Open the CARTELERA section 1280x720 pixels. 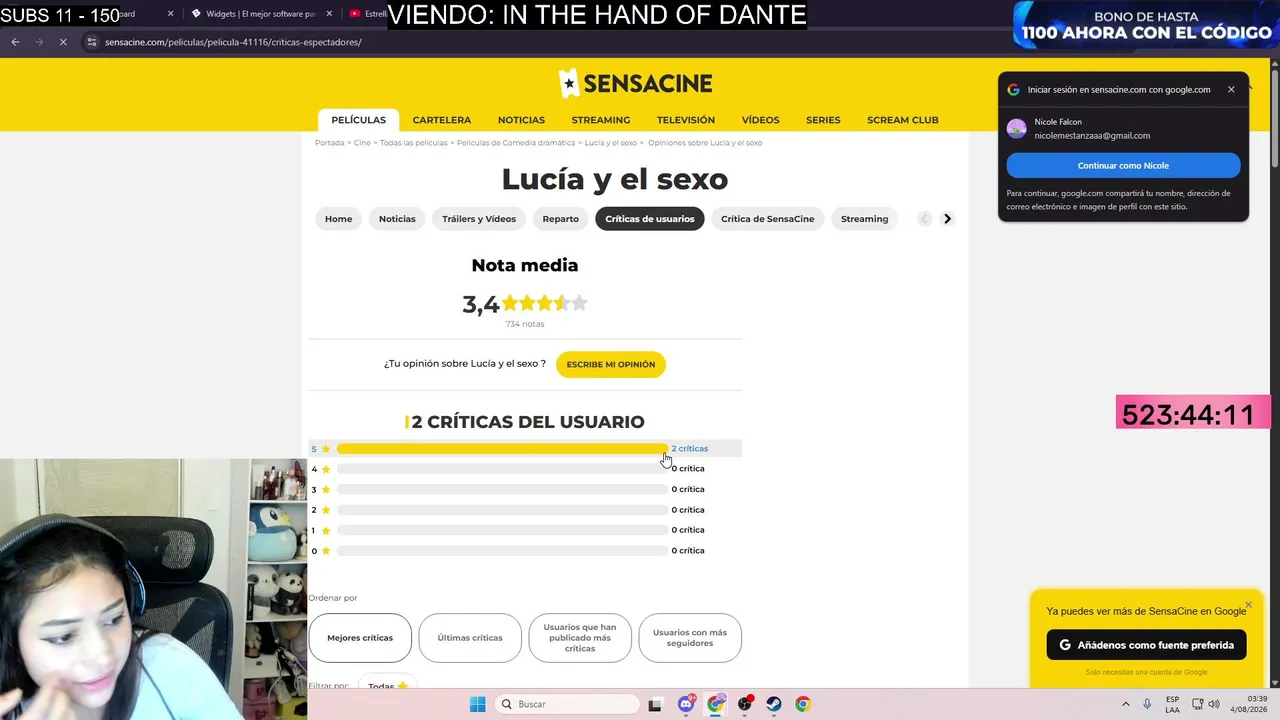click(x=442, y=120)
